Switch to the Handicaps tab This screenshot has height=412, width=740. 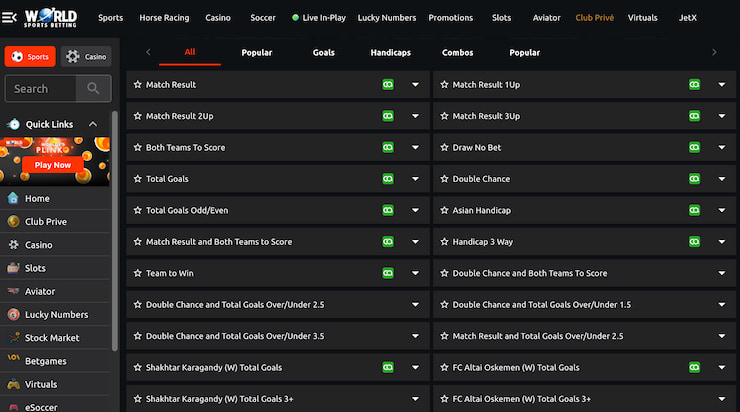[390, 52]
